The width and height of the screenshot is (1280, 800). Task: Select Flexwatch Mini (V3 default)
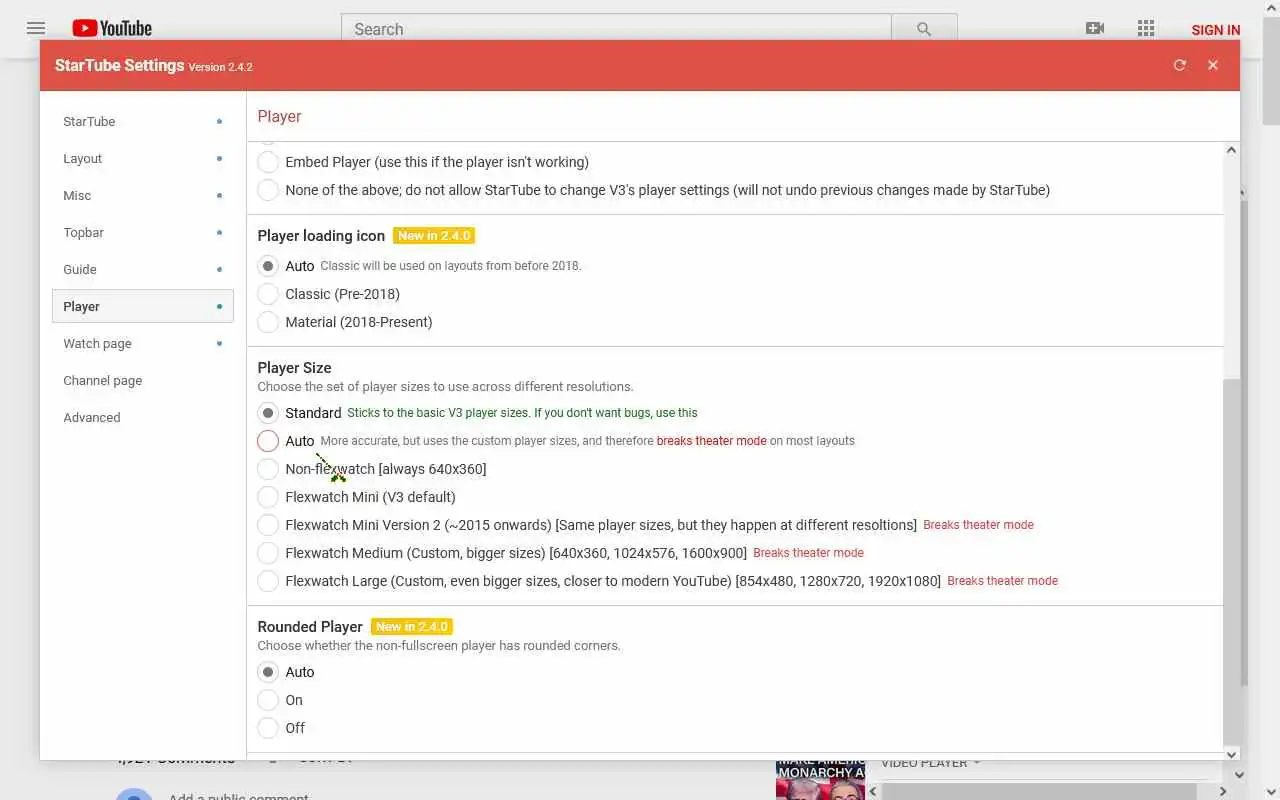tap(268, 497)
